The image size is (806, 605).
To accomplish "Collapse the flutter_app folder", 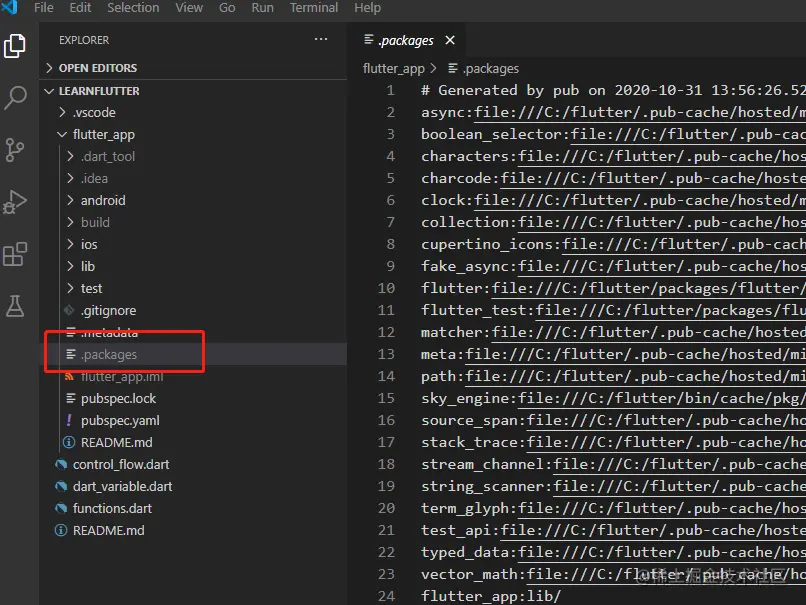I will coord(62,134).
